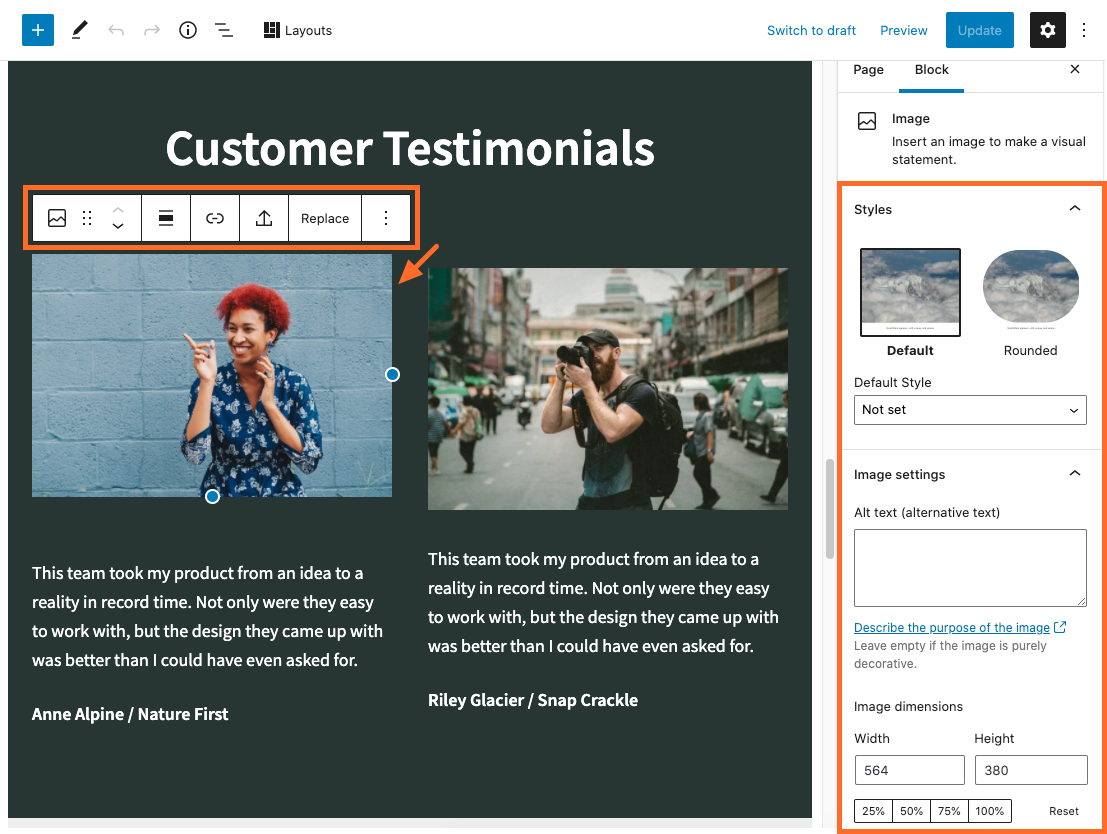Collapse the Image settings section
This screenshot has width=1107, height=834.
pyautogui.click(x=1075, y=474)
